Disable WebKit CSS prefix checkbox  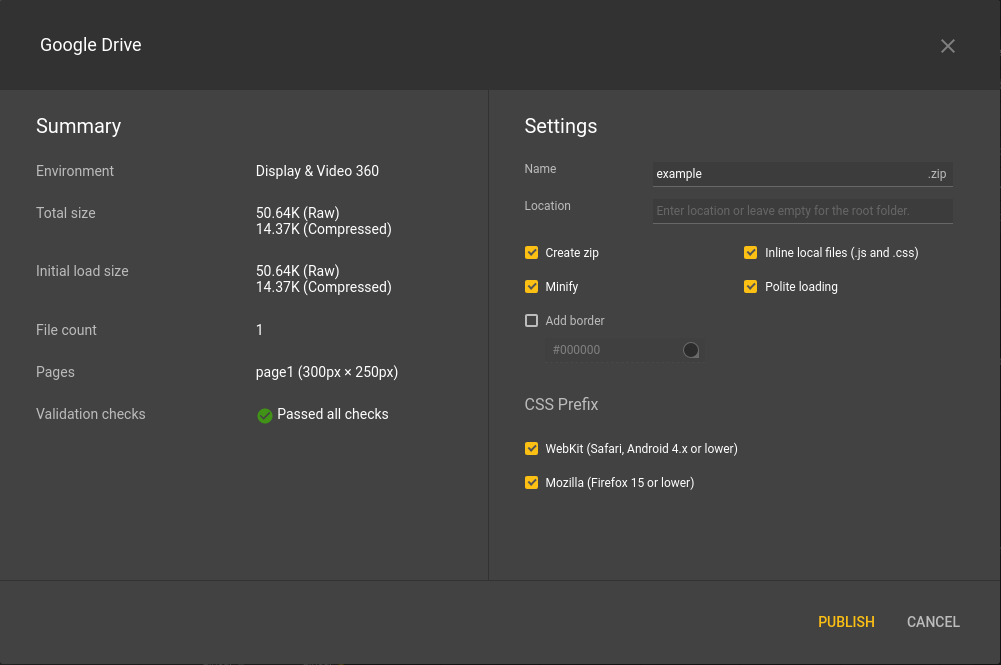tap(532, 449)
